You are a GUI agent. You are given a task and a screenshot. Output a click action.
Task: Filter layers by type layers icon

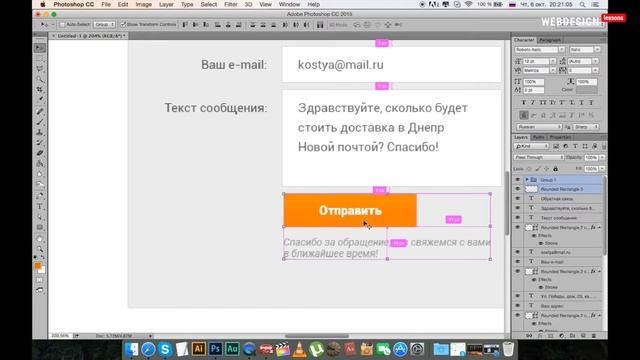click(x=575, y=146)
